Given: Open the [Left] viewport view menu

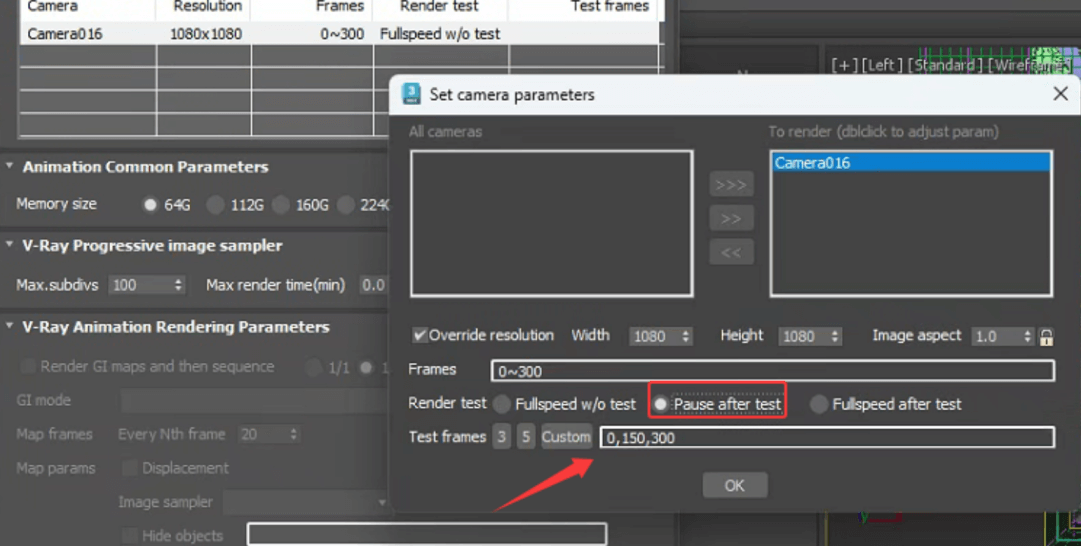Looking at the screenshot, I should coord(882,65).
